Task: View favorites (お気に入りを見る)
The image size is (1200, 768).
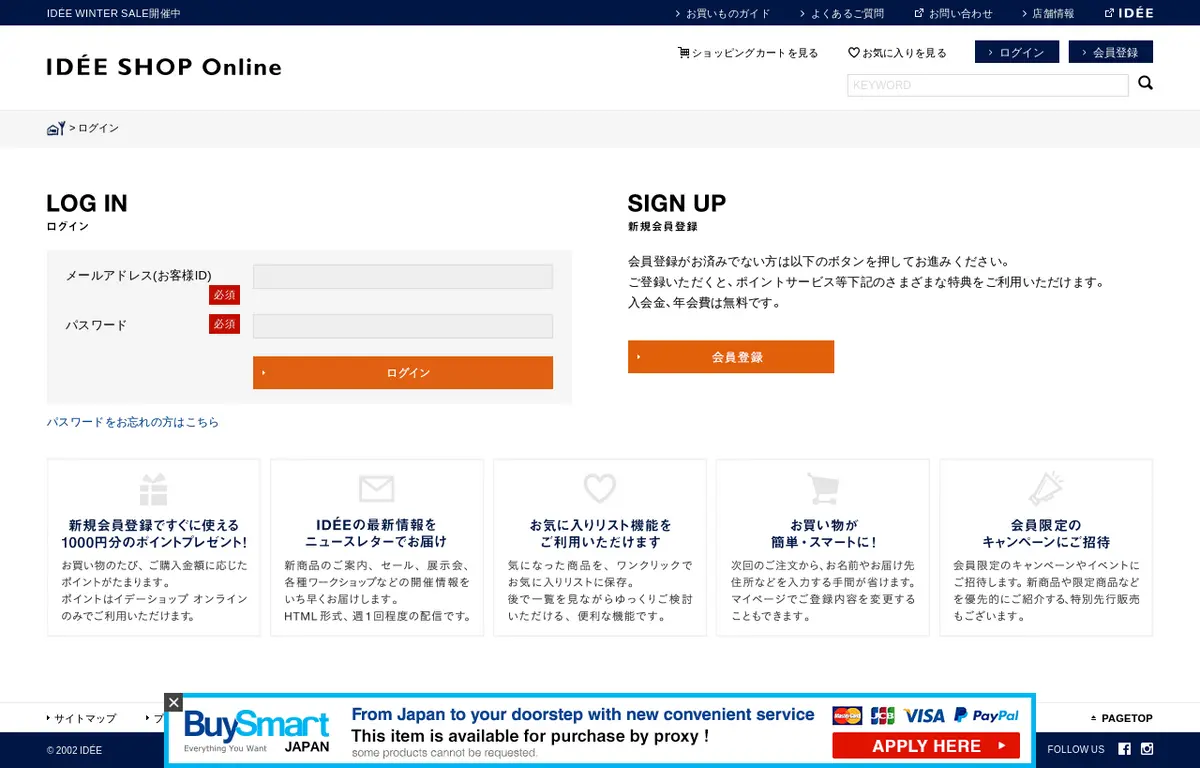Action: click(x=897, y=52)
